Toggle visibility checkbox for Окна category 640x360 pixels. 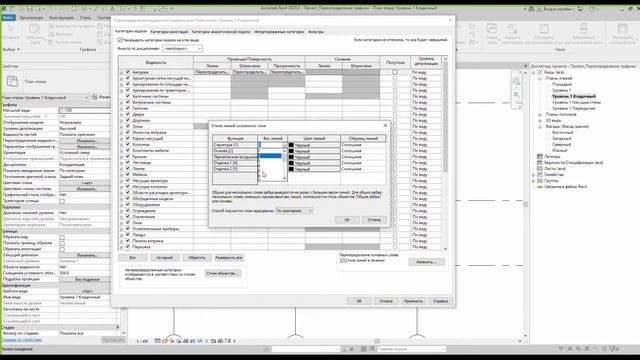click(x=128, y=223)
